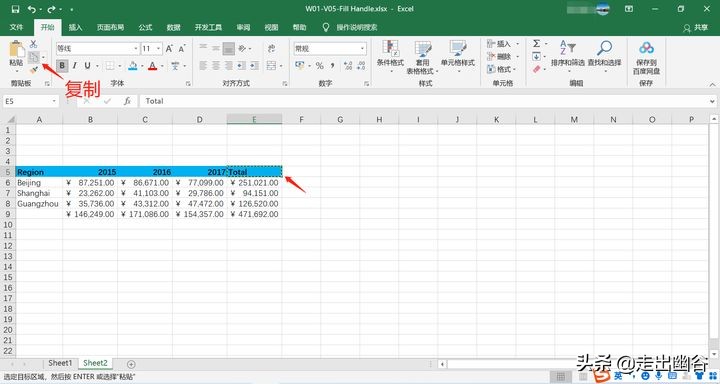
Task: Click the Borders icon
Action: point(110,66)
